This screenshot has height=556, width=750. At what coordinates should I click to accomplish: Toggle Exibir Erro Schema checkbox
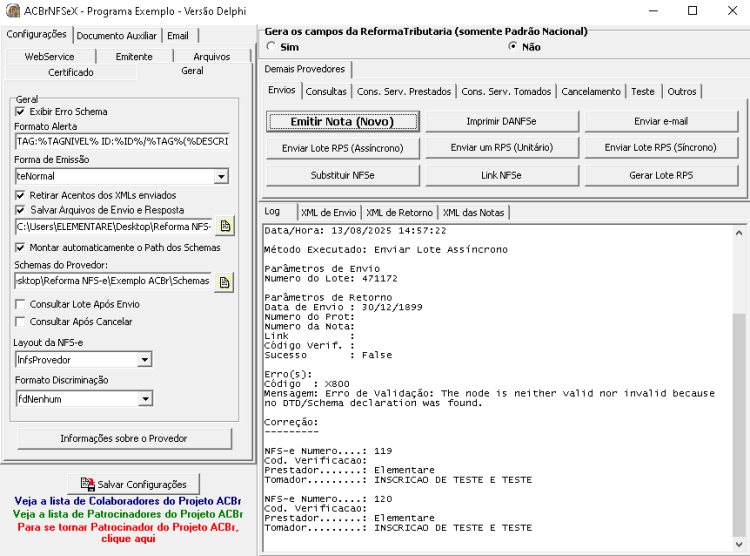tap(20, 112)
